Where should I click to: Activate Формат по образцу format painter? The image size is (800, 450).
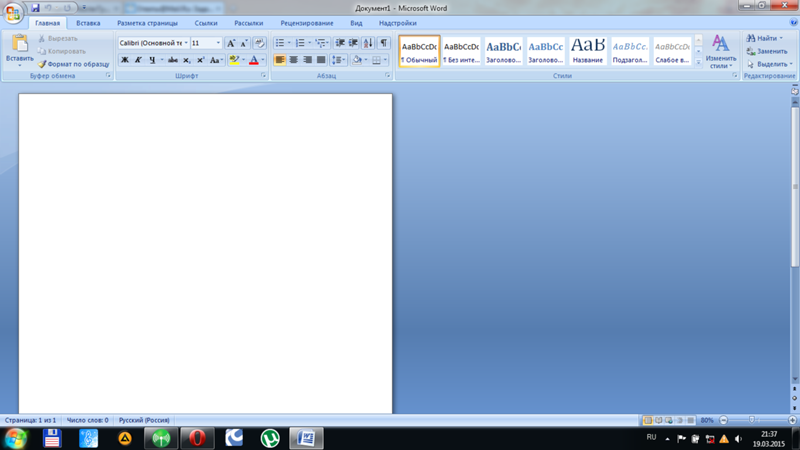(74, 64)
